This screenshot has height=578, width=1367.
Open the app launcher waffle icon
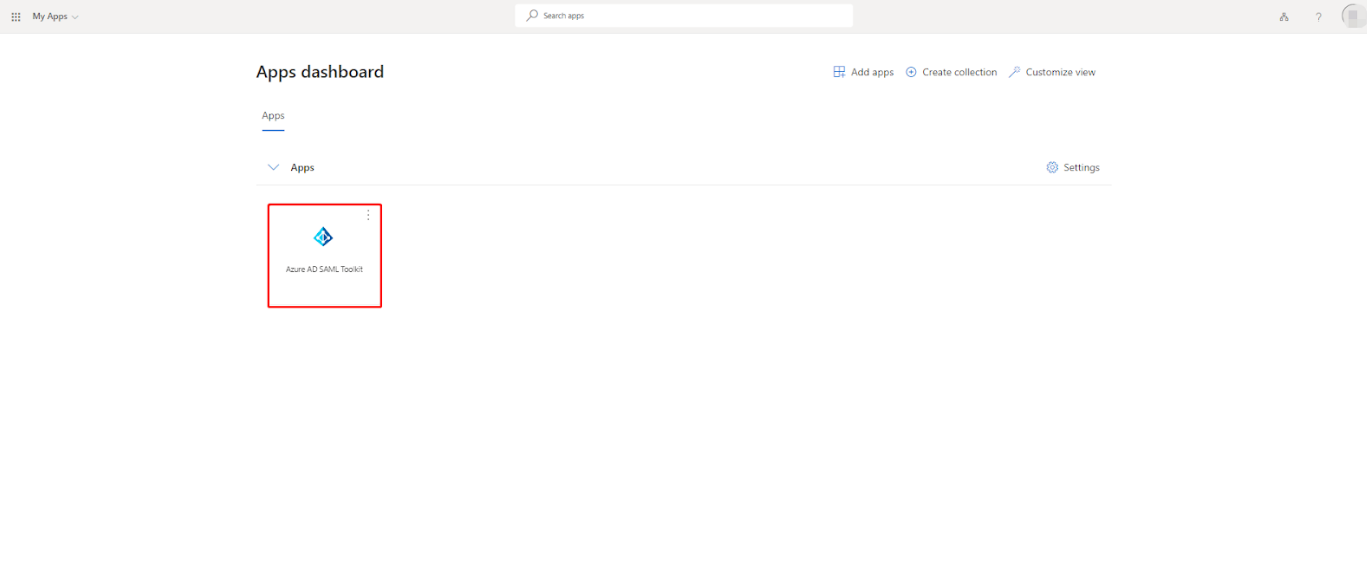point(15,16)
